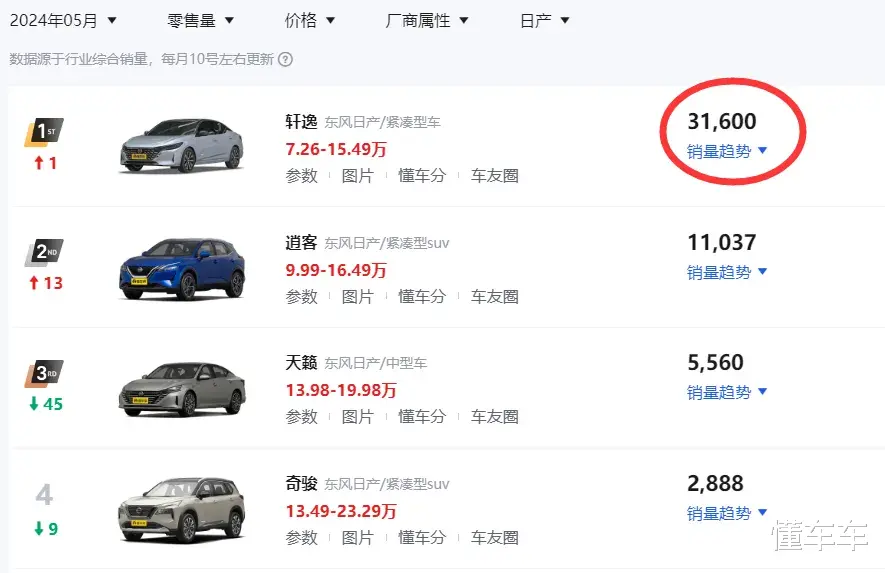885x573 pixels.
Task: Open the 日产 brand dropdown
Action: point(545,21)
